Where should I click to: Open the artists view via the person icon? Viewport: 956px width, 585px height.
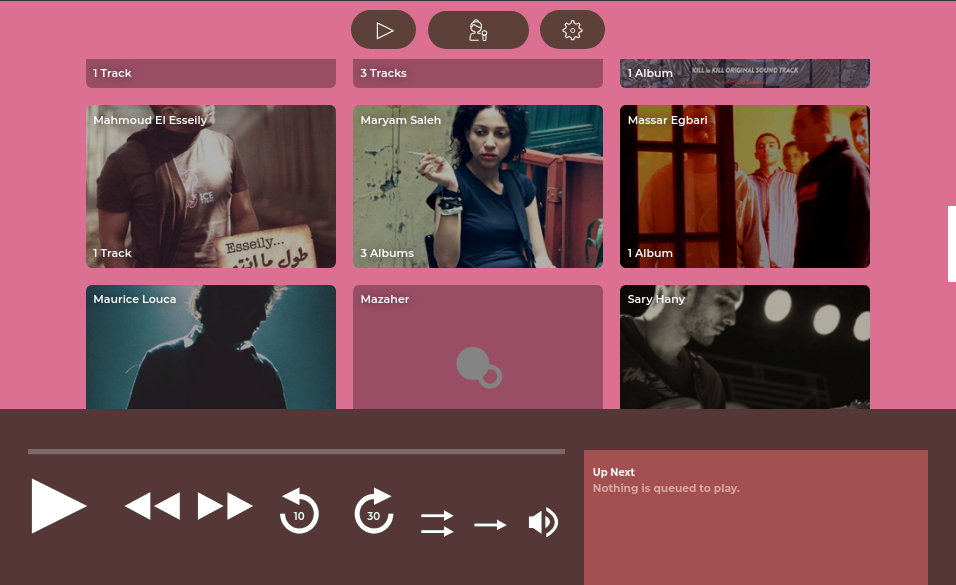pyautogui.click(x=478, y=29)
